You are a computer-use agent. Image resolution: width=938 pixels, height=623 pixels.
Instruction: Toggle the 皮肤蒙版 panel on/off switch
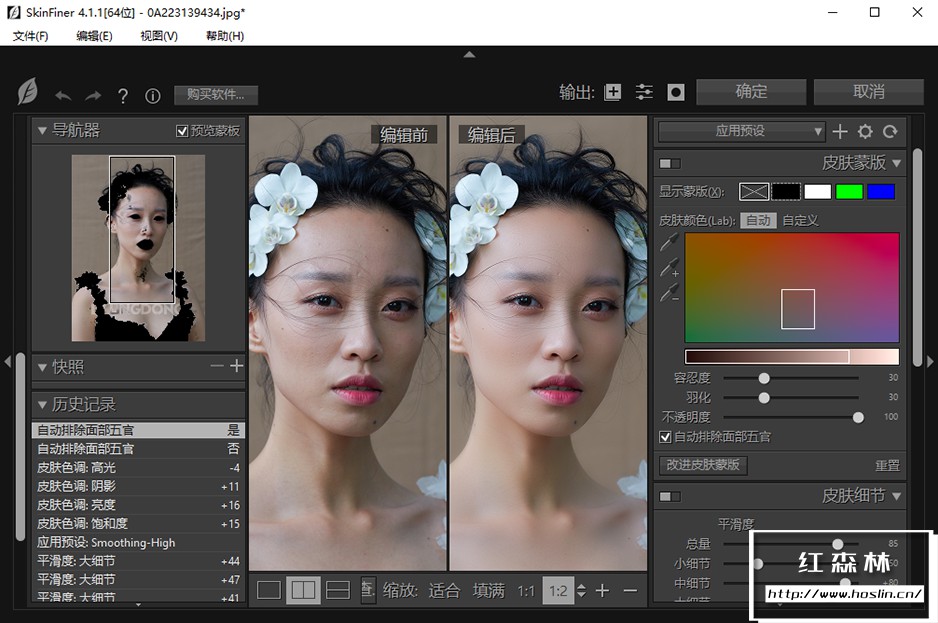point(669,163)
